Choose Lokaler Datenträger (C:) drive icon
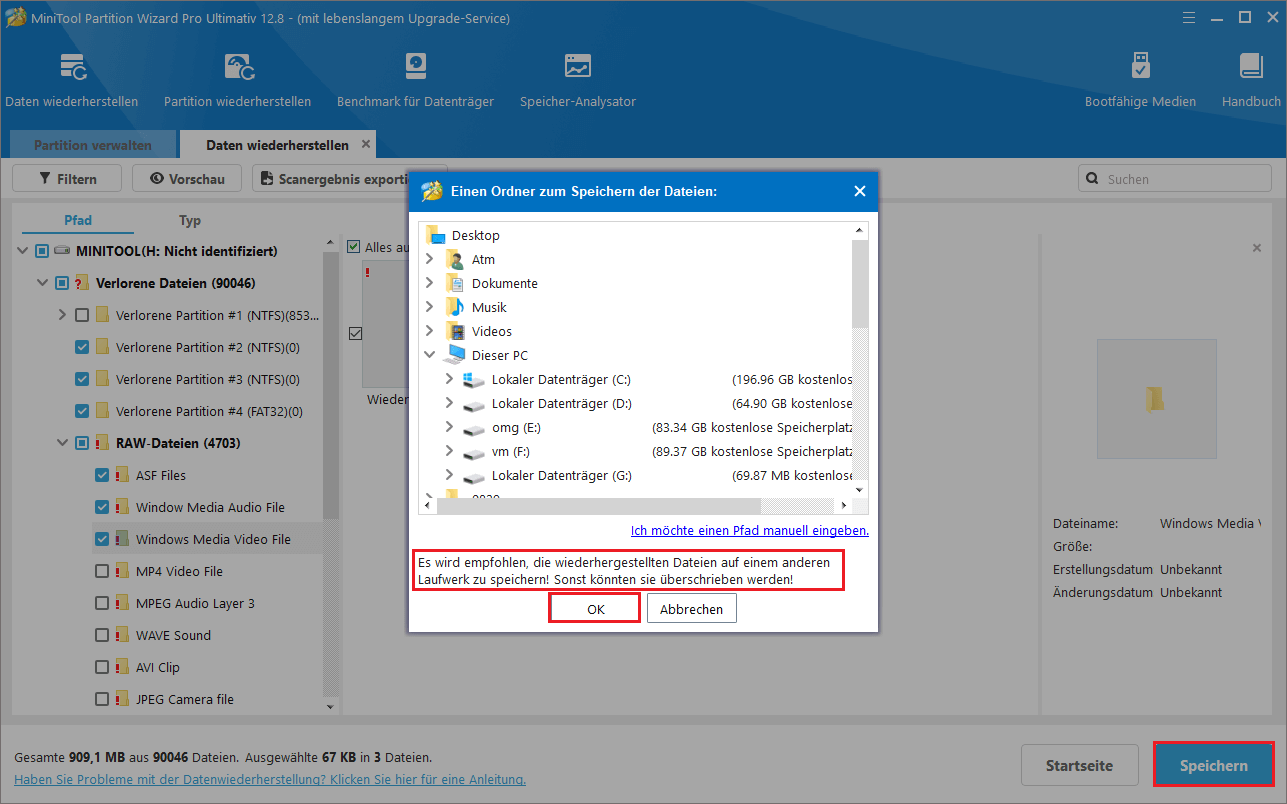Screen dimensions: 1287x804 (x=474, y=379)
